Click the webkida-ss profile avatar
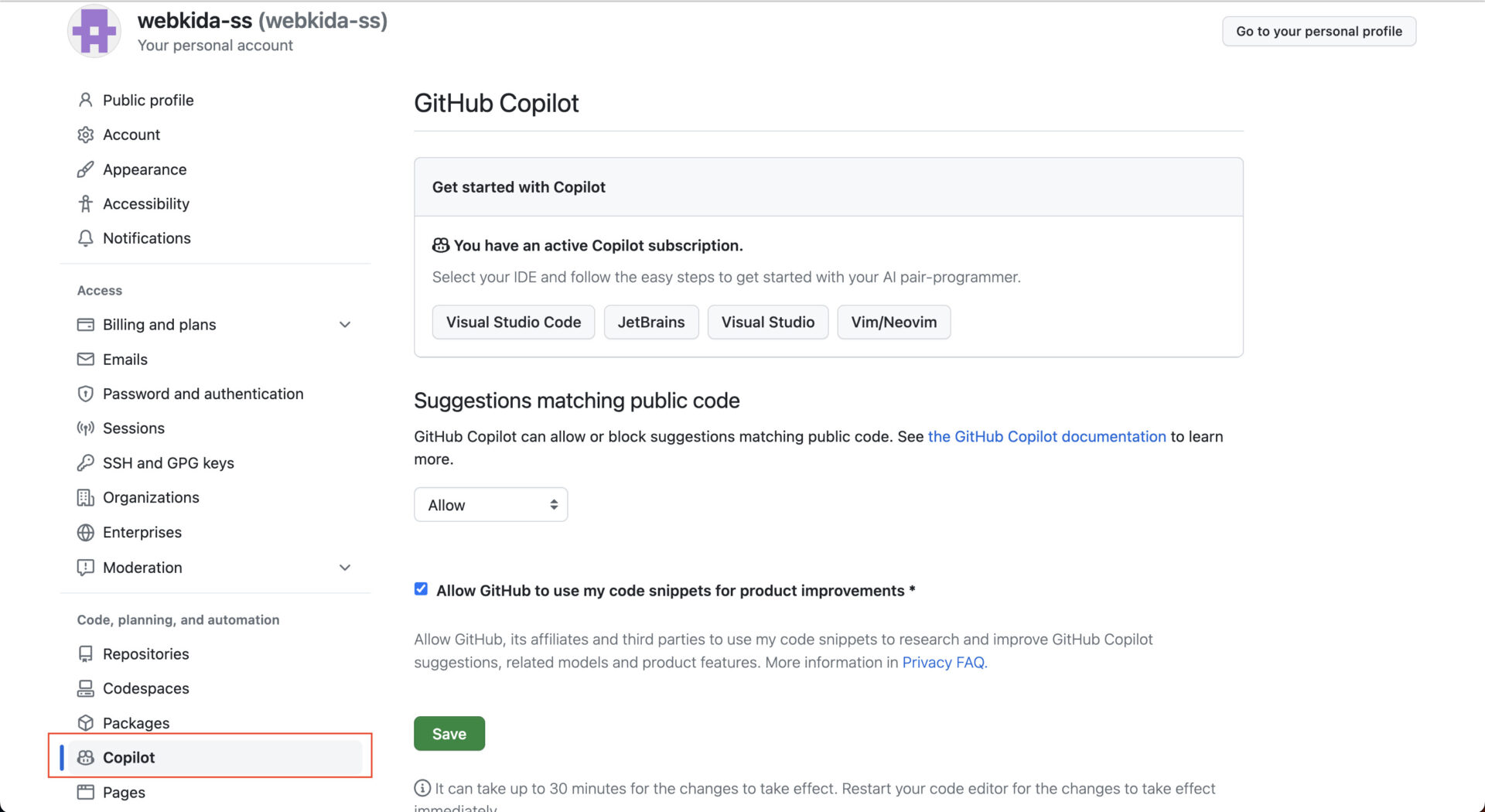Screen dimensions: 1485x812 coord(94,31)
